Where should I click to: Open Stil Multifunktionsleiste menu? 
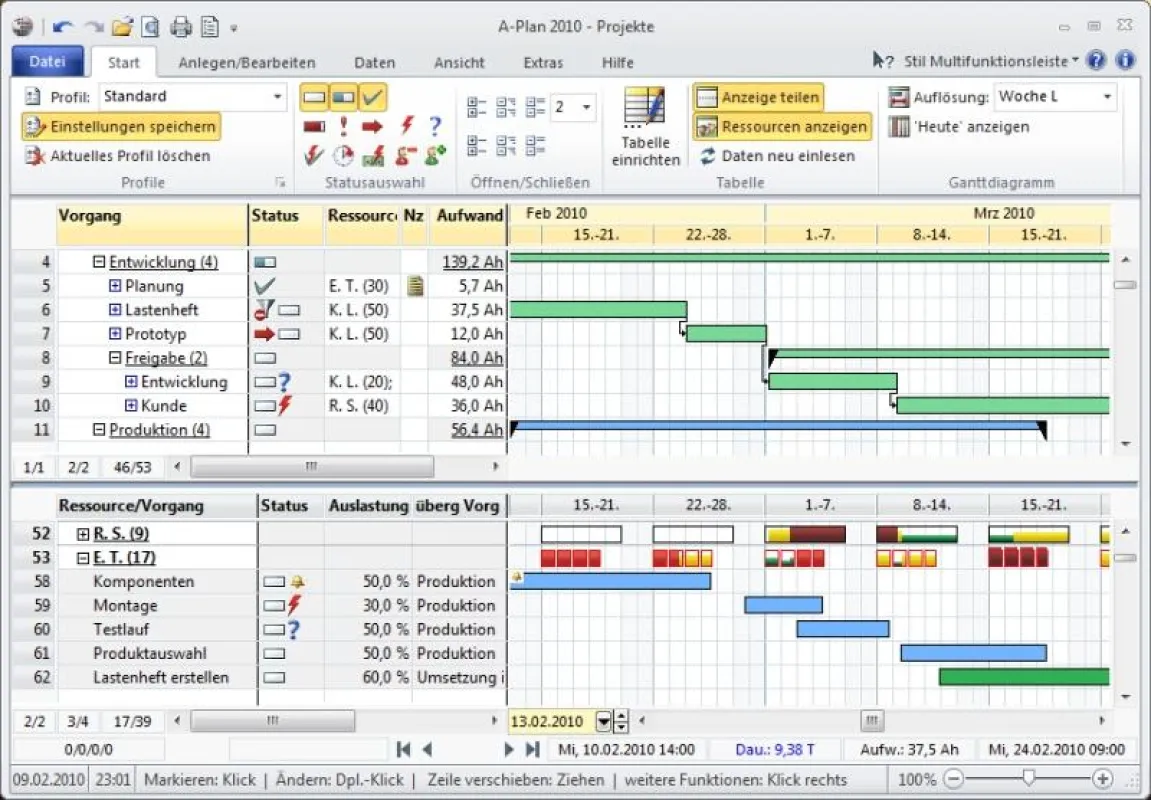[991, 61]
